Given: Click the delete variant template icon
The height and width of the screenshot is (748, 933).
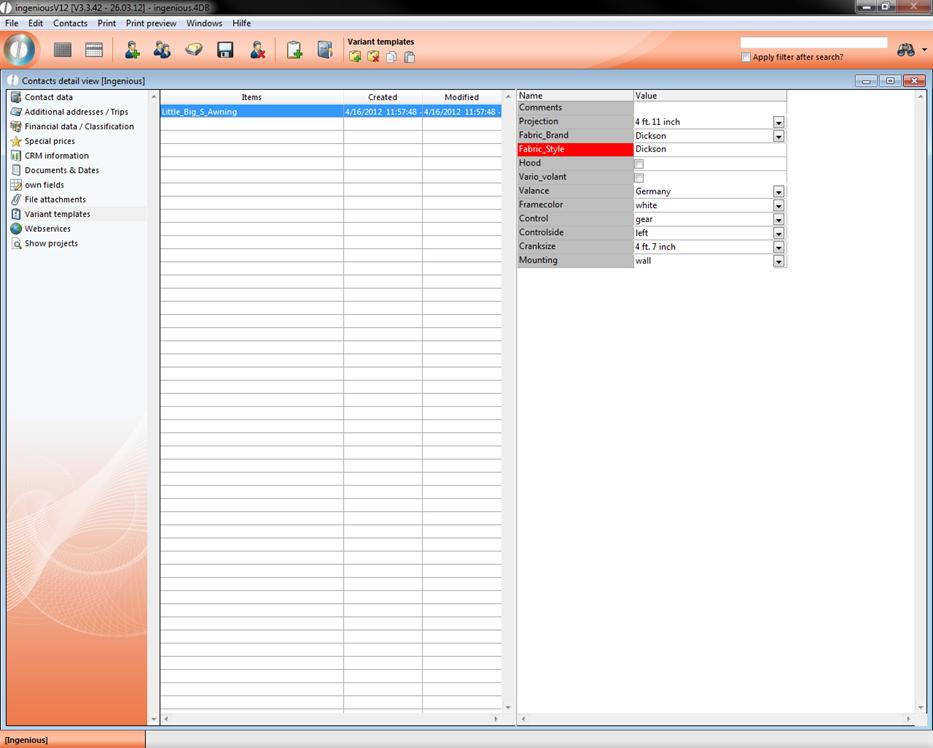Looking at the screenshot, I should pyautogui.click(x=373, y=57).
